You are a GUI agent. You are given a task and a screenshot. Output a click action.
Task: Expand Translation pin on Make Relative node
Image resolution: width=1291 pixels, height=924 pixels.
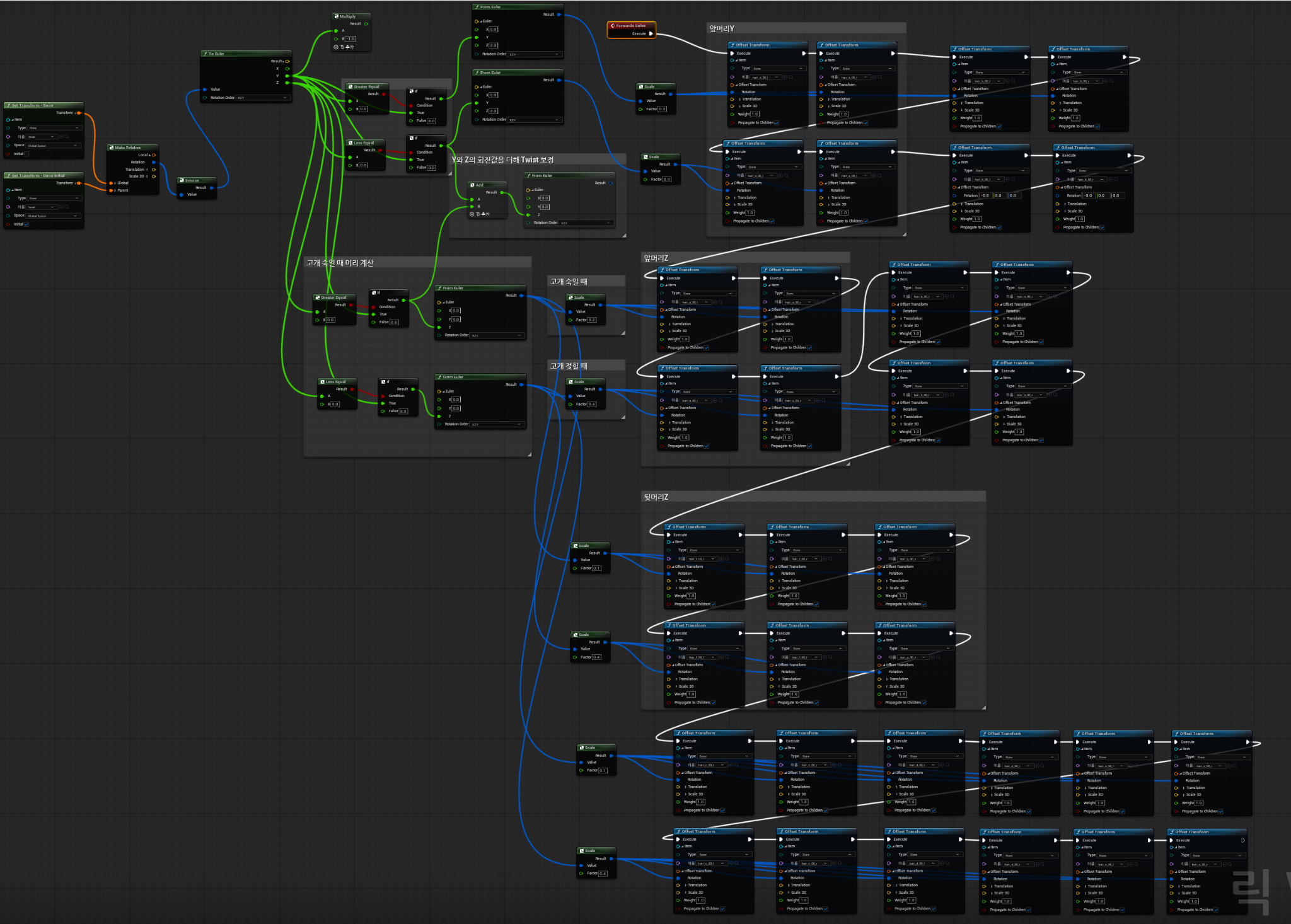(147, 170)
